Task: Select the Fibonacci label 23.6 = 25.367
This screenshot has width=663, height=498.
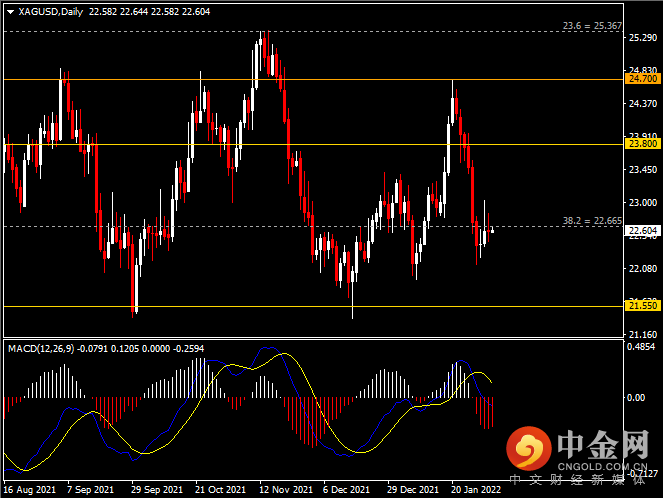Action: pyautogui.click(x=592, y=26)
